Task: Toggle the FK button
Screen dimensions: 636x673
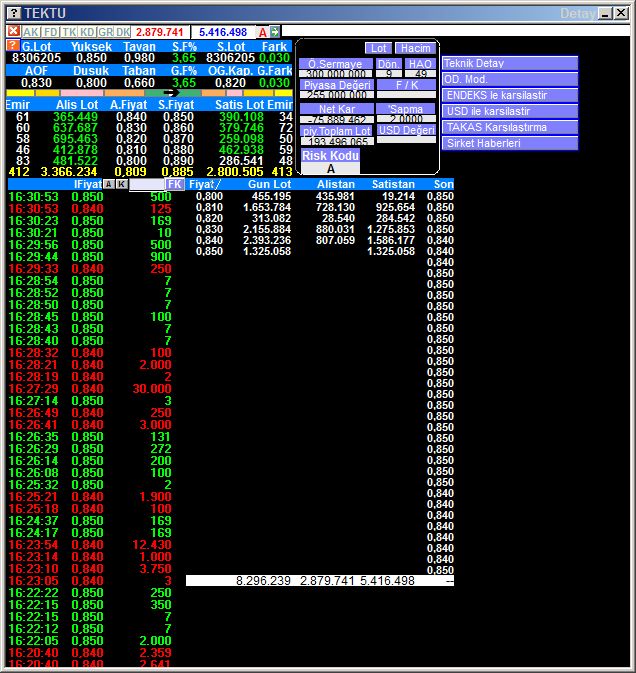Action: pyautogui.click(x=175, y=184)
